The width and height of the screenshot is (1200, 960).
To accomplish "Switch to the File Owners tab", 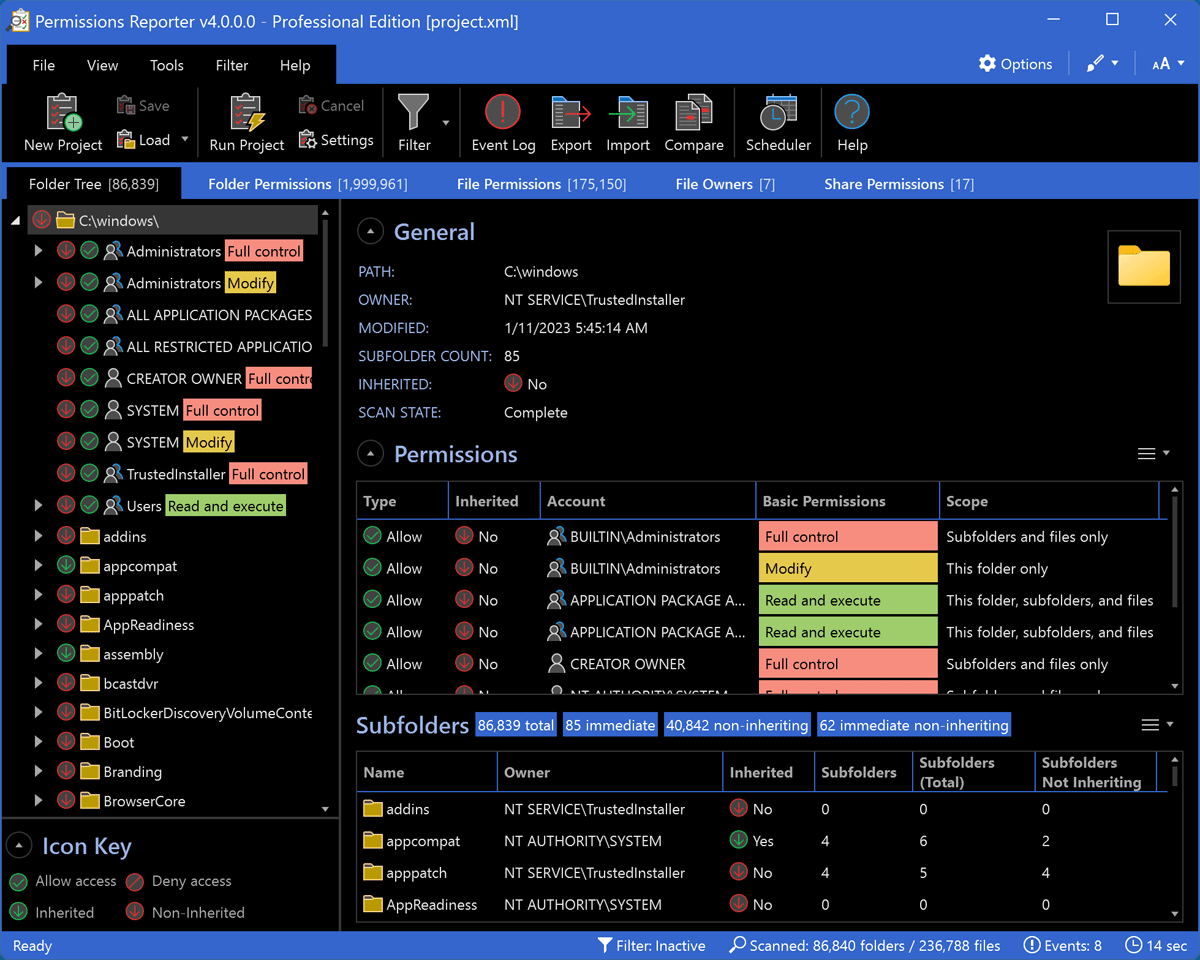I will (x=725, y=184).
